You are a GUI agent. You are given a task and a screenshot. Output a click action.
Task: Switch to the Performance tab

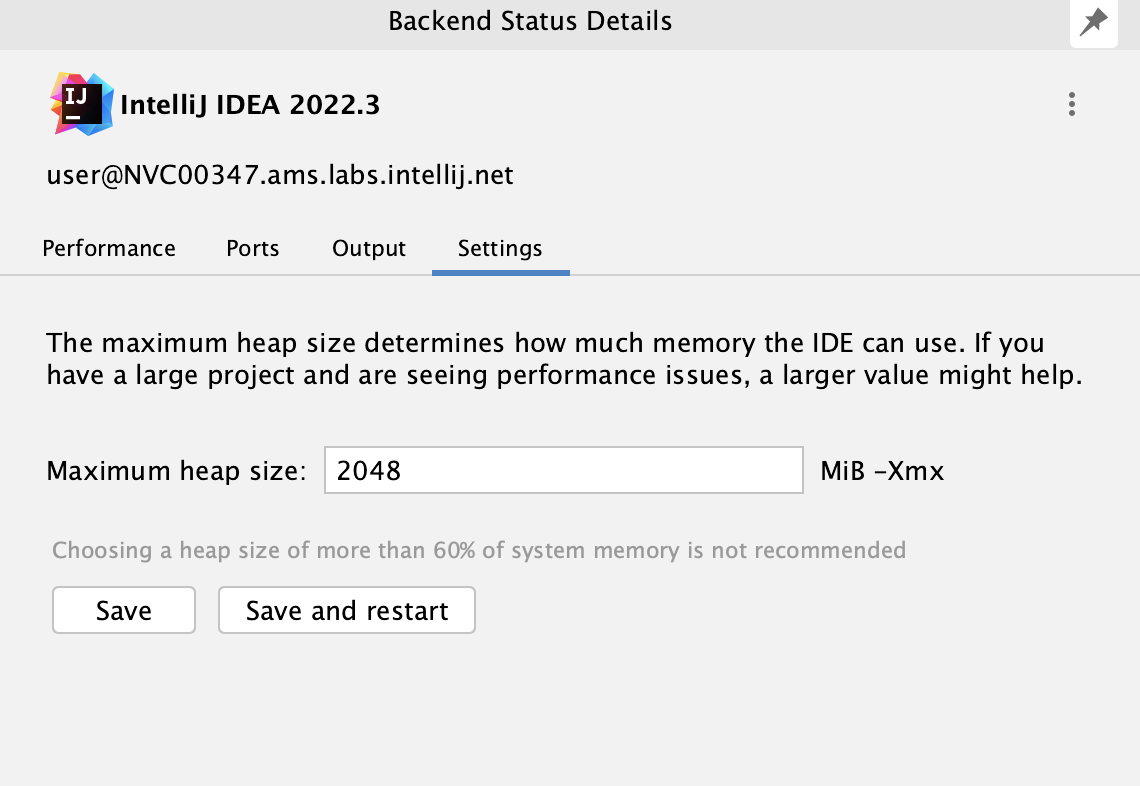point(108,248)
